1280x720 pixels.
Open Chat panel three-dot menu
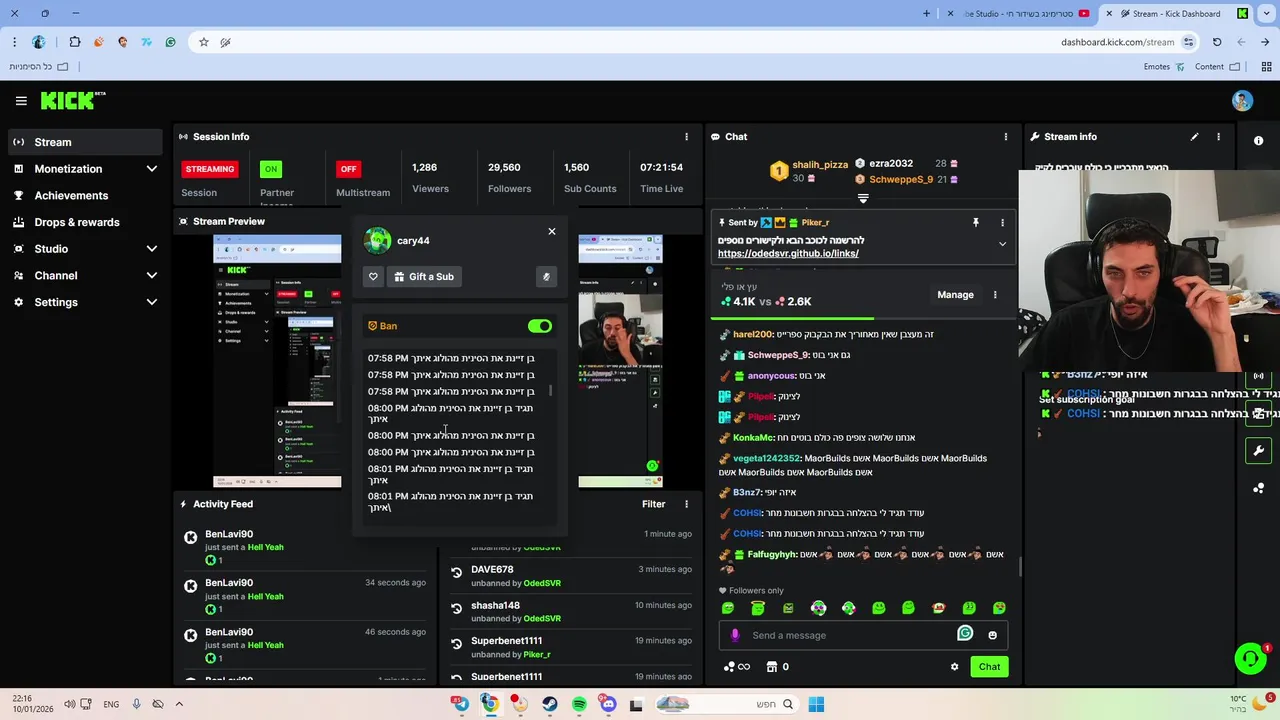click(1006, 137)
